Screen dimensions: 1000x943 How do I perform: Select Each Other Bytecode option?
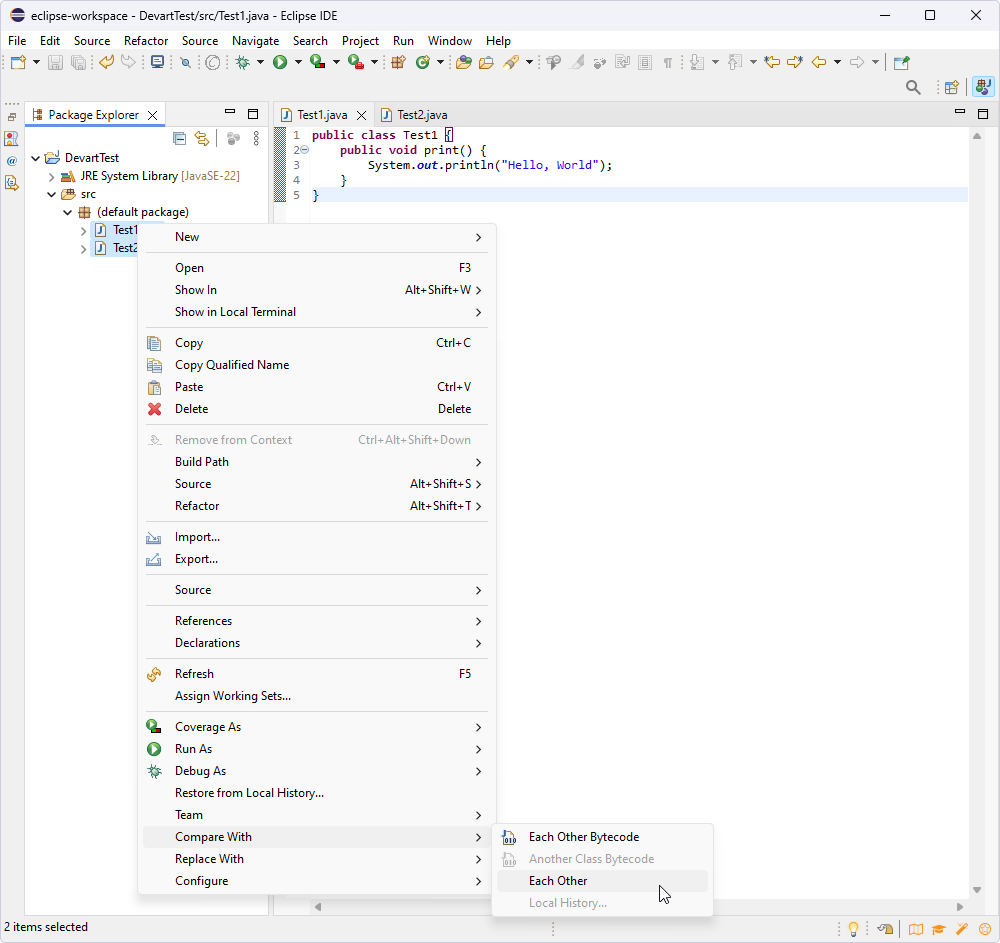pyautogui.click(x=601, y=837)
